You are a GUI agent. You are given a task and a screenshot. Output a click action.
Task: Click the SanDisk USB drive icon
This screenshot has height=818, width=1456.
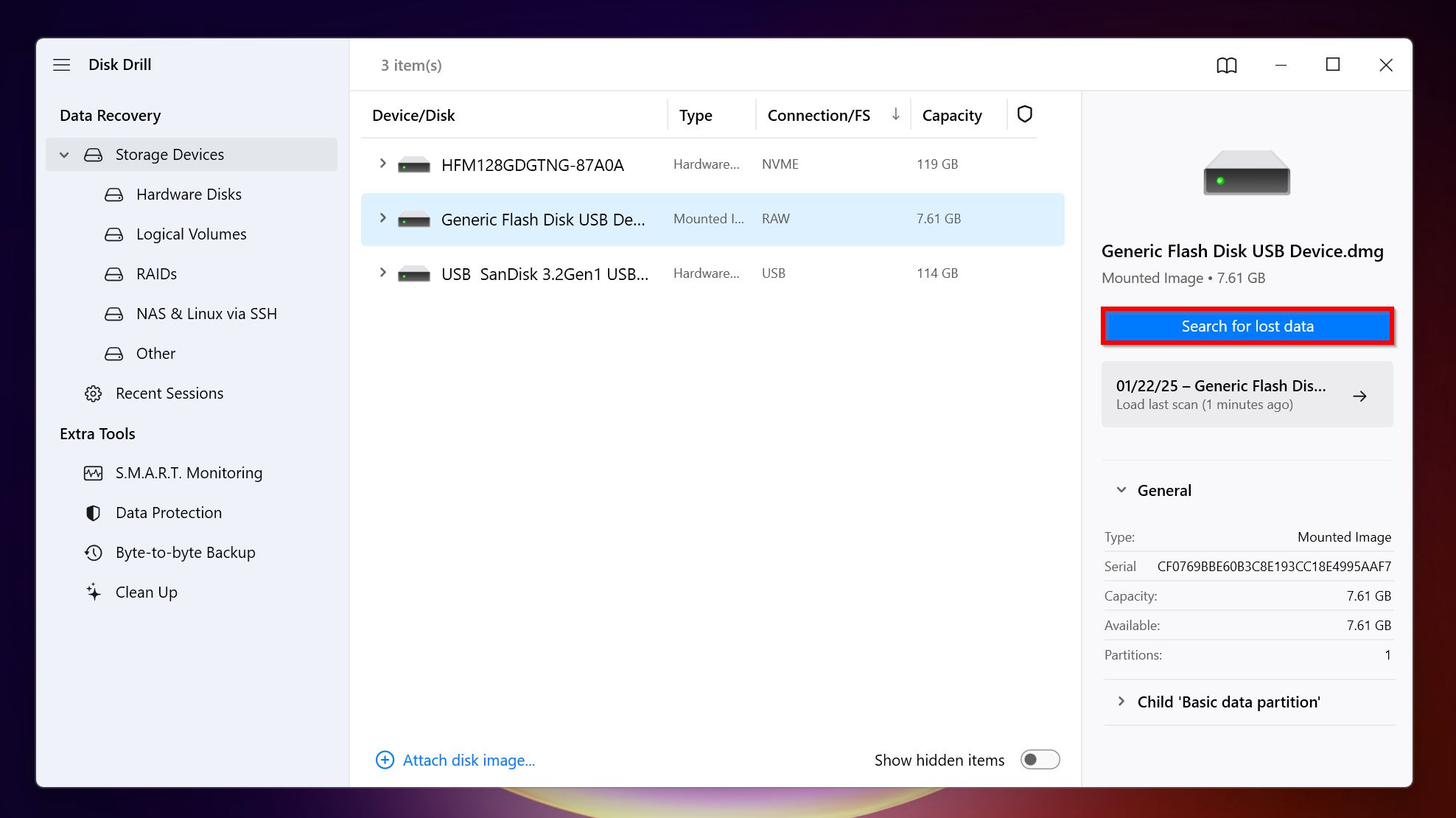click(x=414, y=274)
